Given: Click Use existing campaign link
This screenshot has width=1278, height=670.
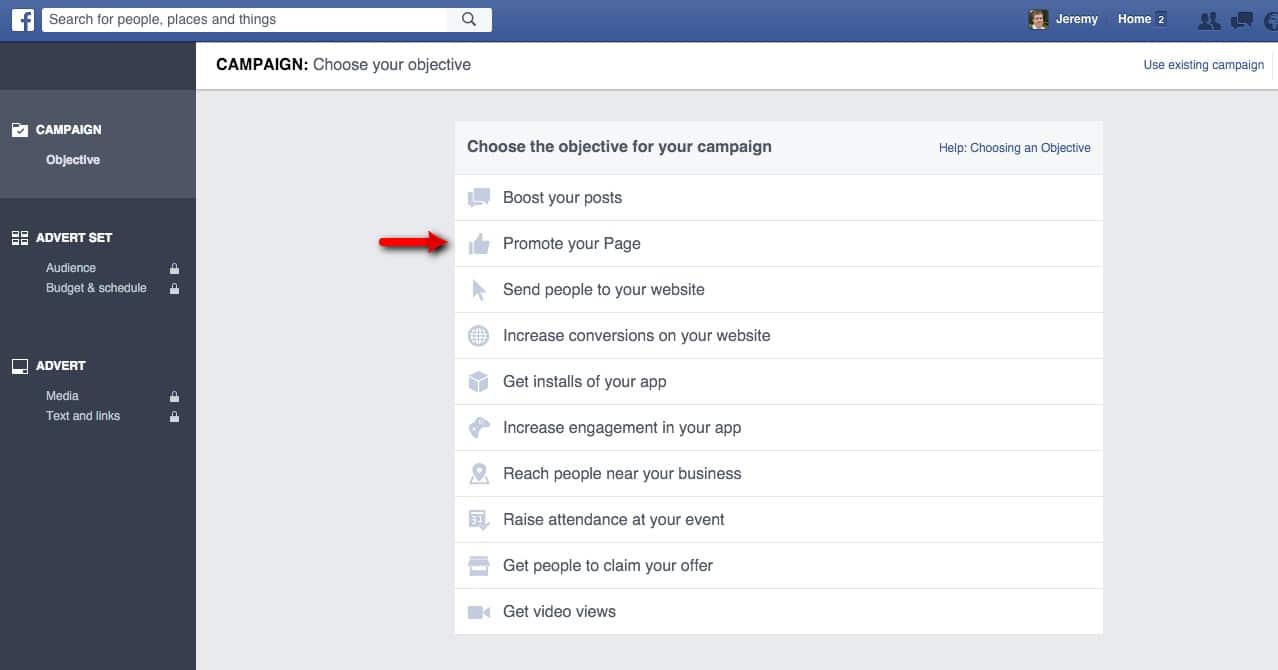Looking at the screenshot, I should tap(1203, 65).
